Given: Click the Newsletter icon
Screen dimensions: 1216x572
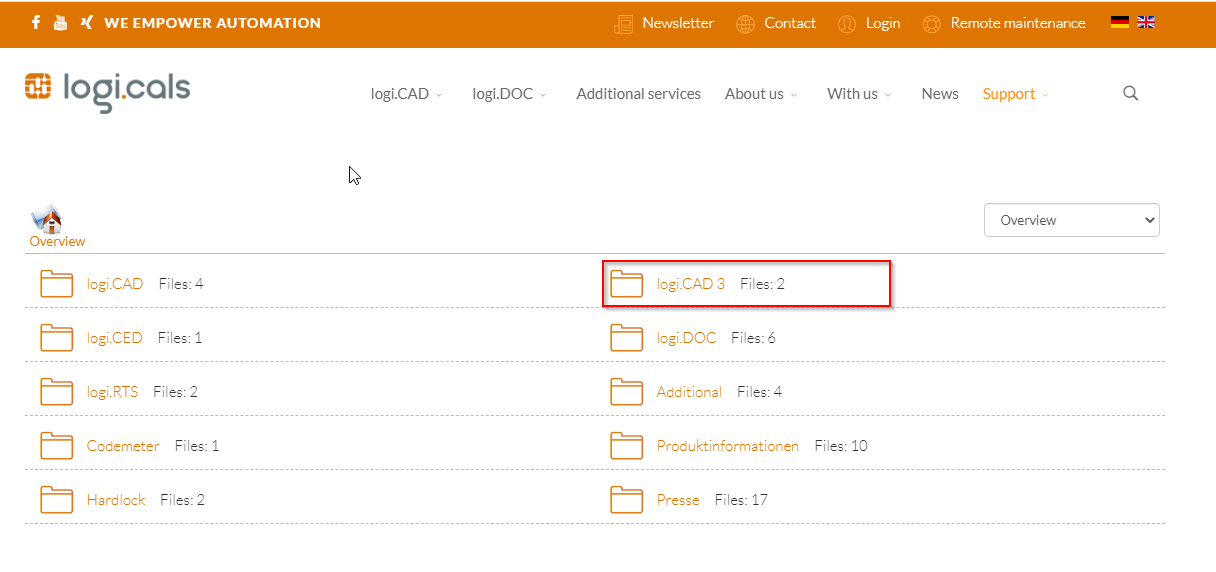Looking at the screenshot, I should [x=624, y=23].
